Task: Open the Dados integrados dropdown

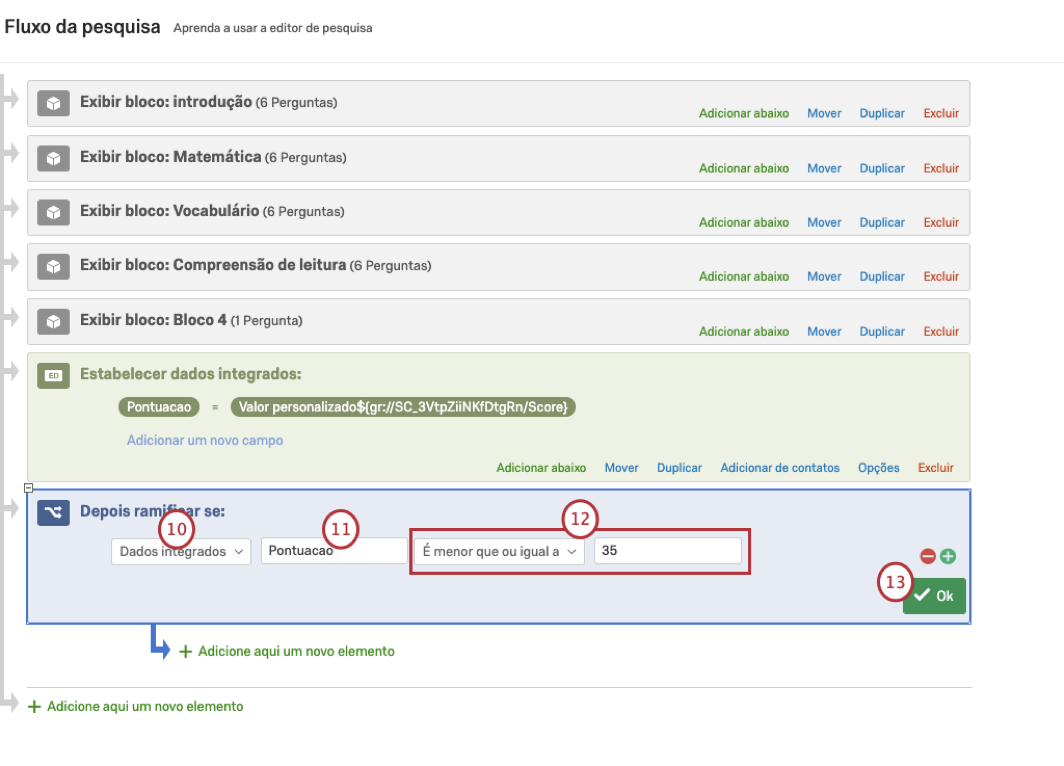Action: [x=181, y=551]
